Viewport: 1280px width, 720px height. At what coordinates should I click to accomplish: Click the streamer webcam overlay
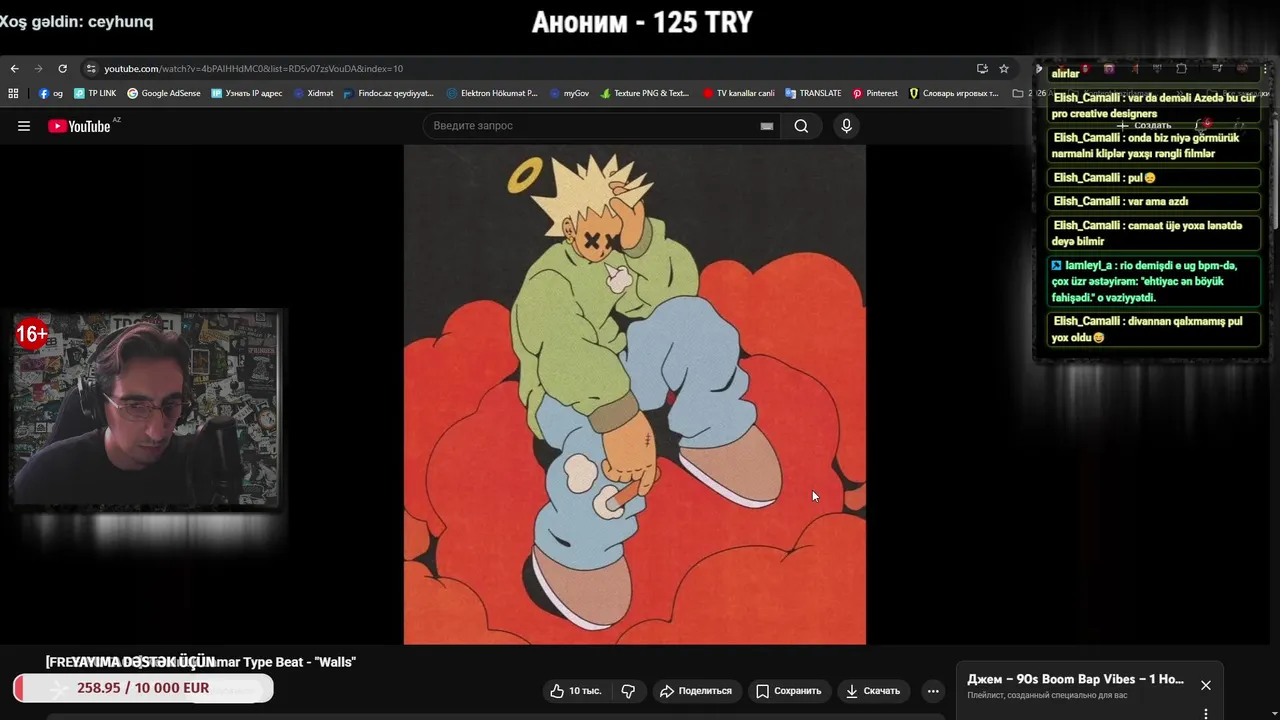pos(147,408)
